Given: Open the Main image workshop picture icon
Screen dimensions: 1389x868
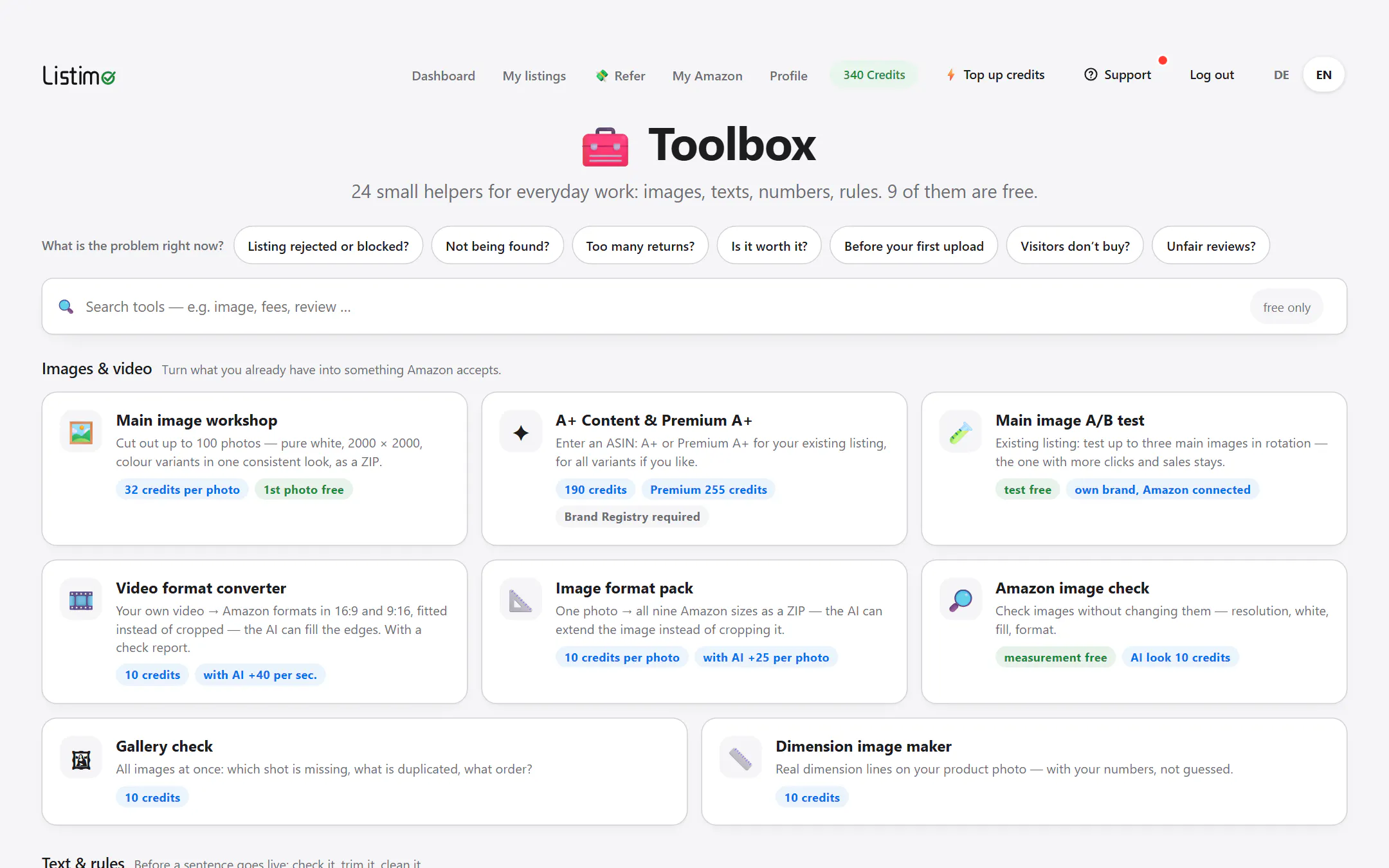Looking at the screenshot, I should pyautogui.click(x=81, y=432).
